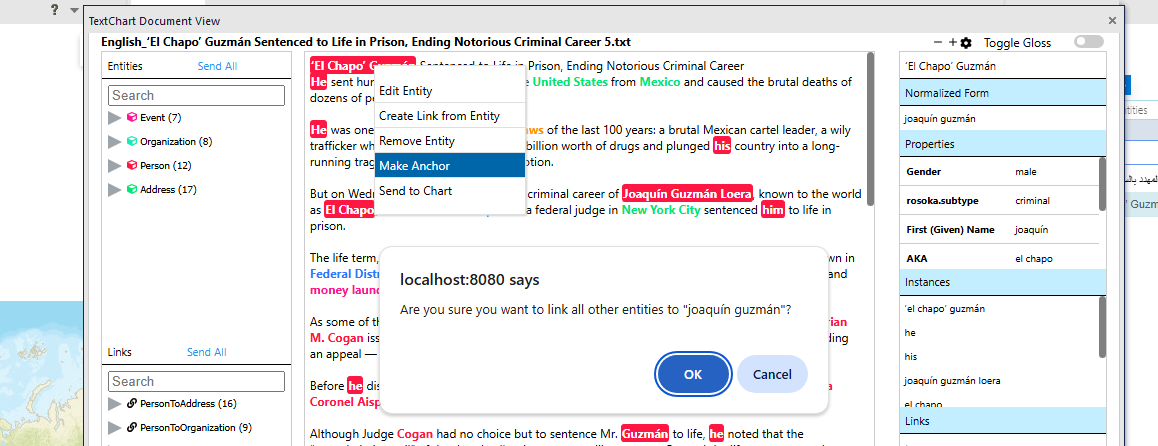
Task: Click Send All next to Entities
Action: tap(217, 67)
